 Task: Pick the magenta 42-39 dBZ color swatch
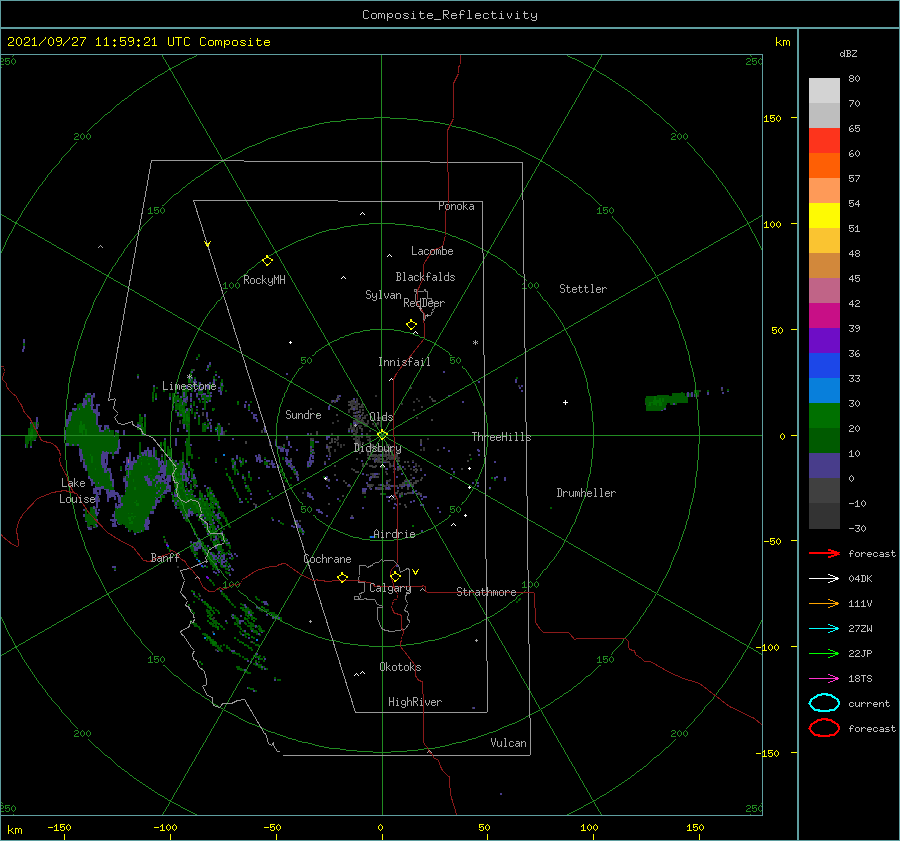(x=824, y=315)
